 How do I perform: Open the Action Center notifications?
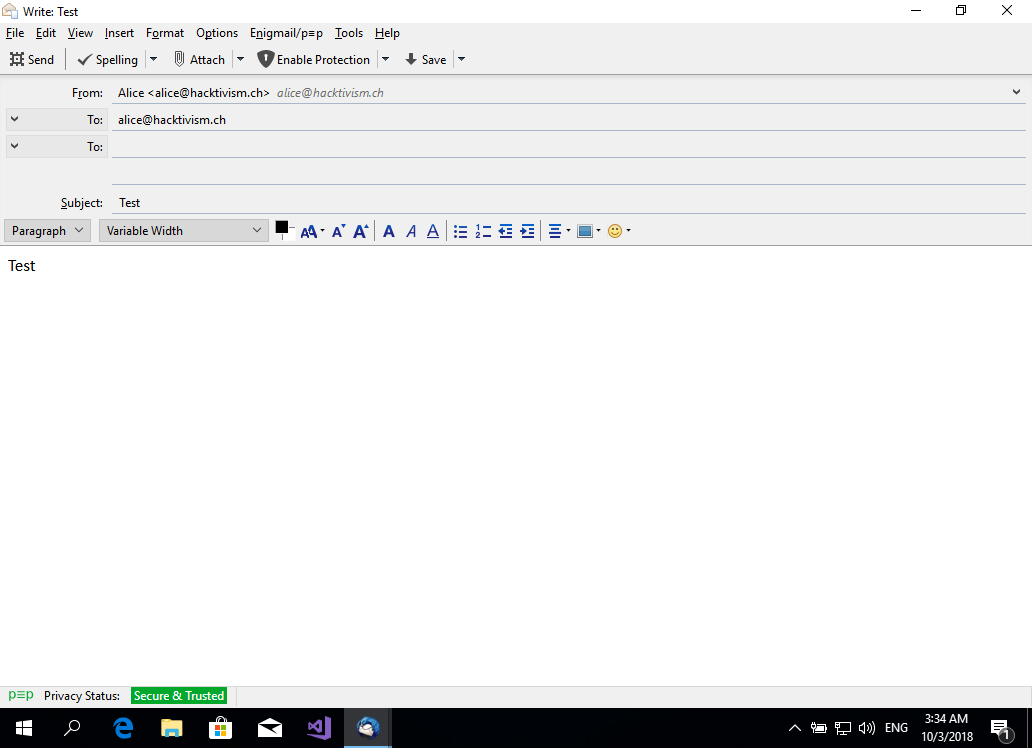point(1002,728)
